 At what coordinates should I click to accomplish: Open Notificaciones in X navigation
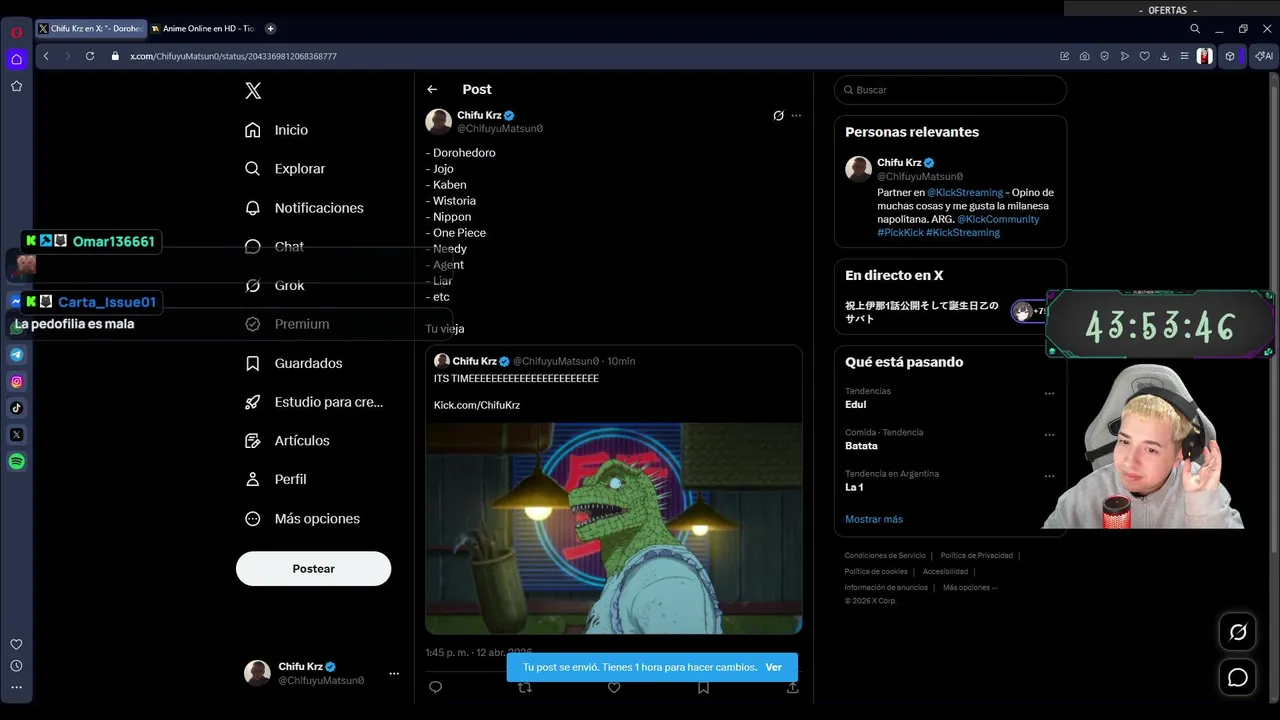pos(305,208)
